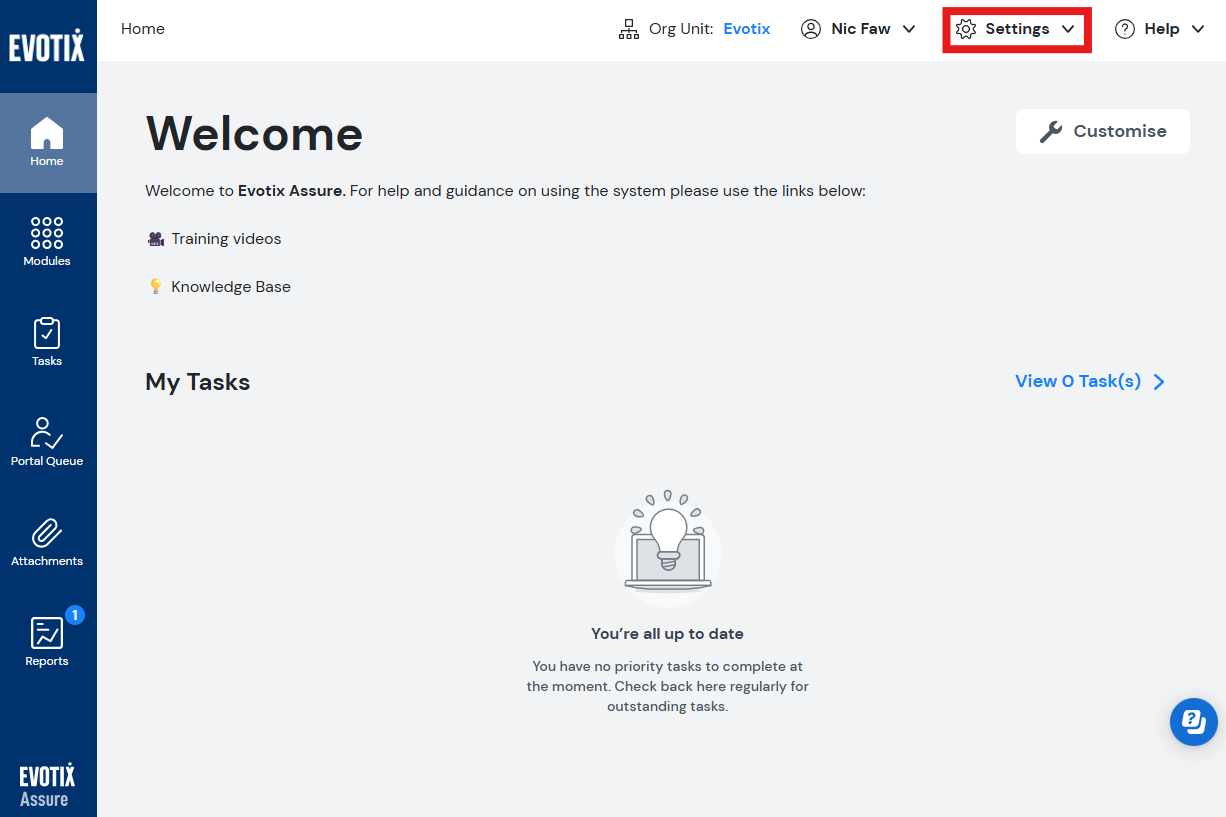The image size is (1226, 817).
Task: Click the Evotix logo in the sidebar
Action: pyautogui.click(x=47, y=46)
